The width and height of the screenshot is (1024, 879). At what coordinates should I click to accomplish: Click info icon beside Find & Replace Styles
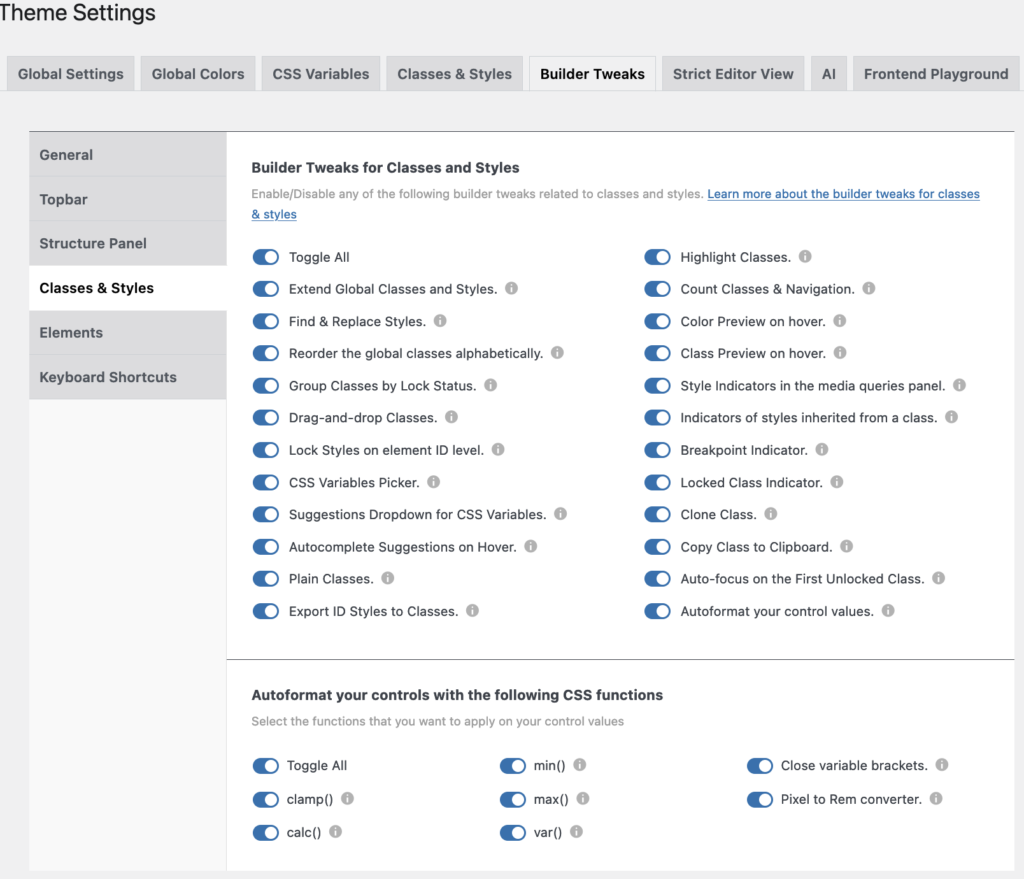click(440, 321)
